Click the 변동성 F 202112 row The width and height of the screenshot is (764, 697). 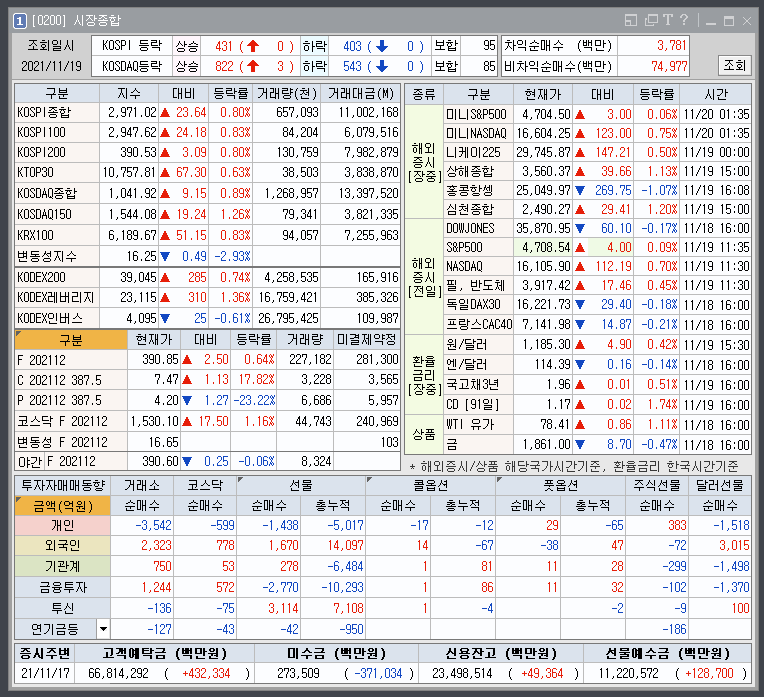208,442
